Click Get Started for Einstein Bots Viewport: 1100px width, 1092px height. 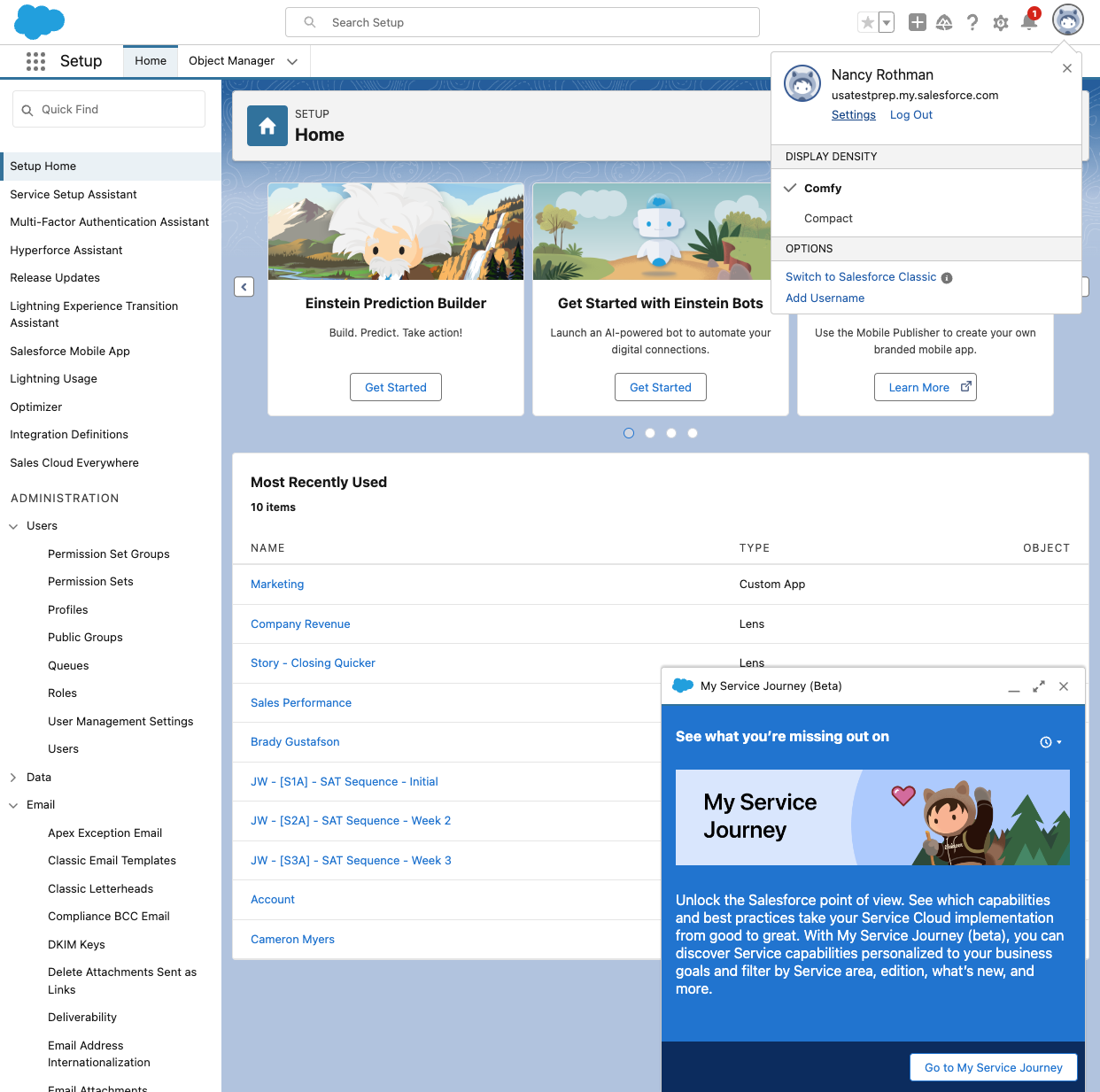(661, 387)
